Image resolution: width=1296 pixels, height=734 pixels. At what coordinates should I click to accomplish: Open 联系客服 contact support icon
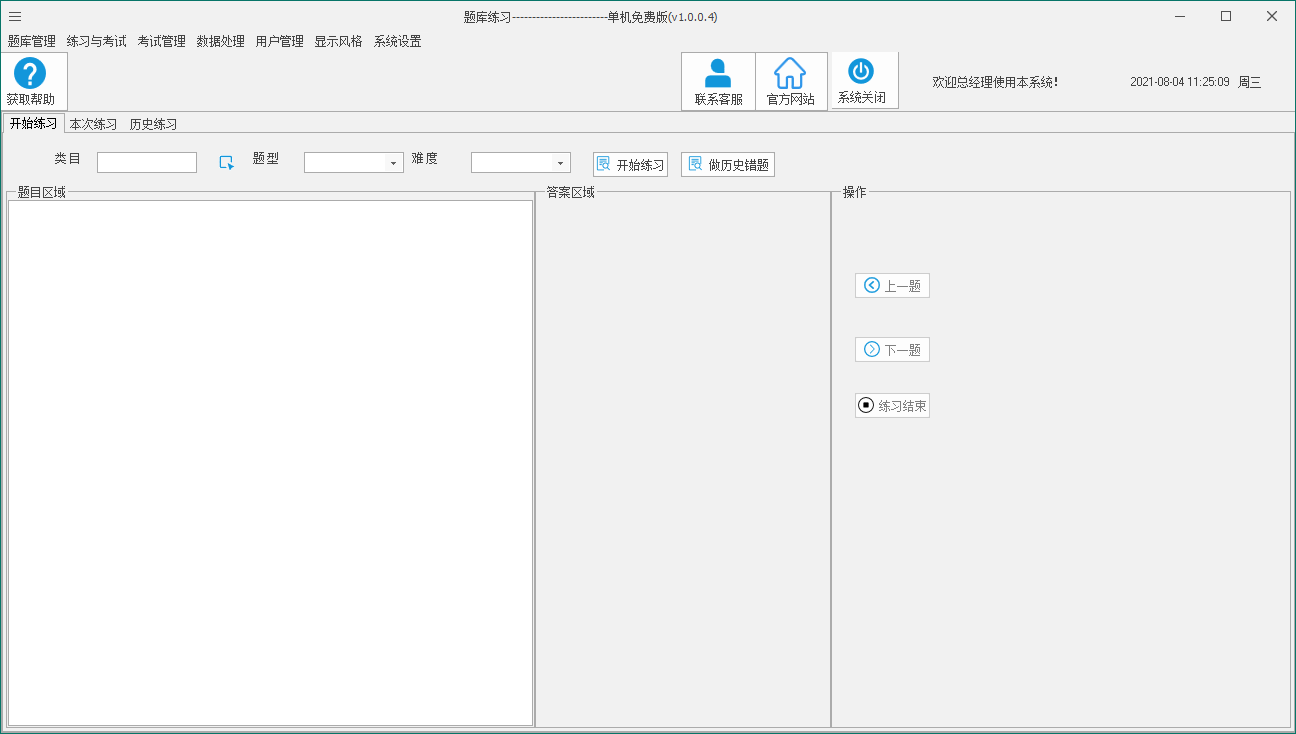[x=718, y=73]
